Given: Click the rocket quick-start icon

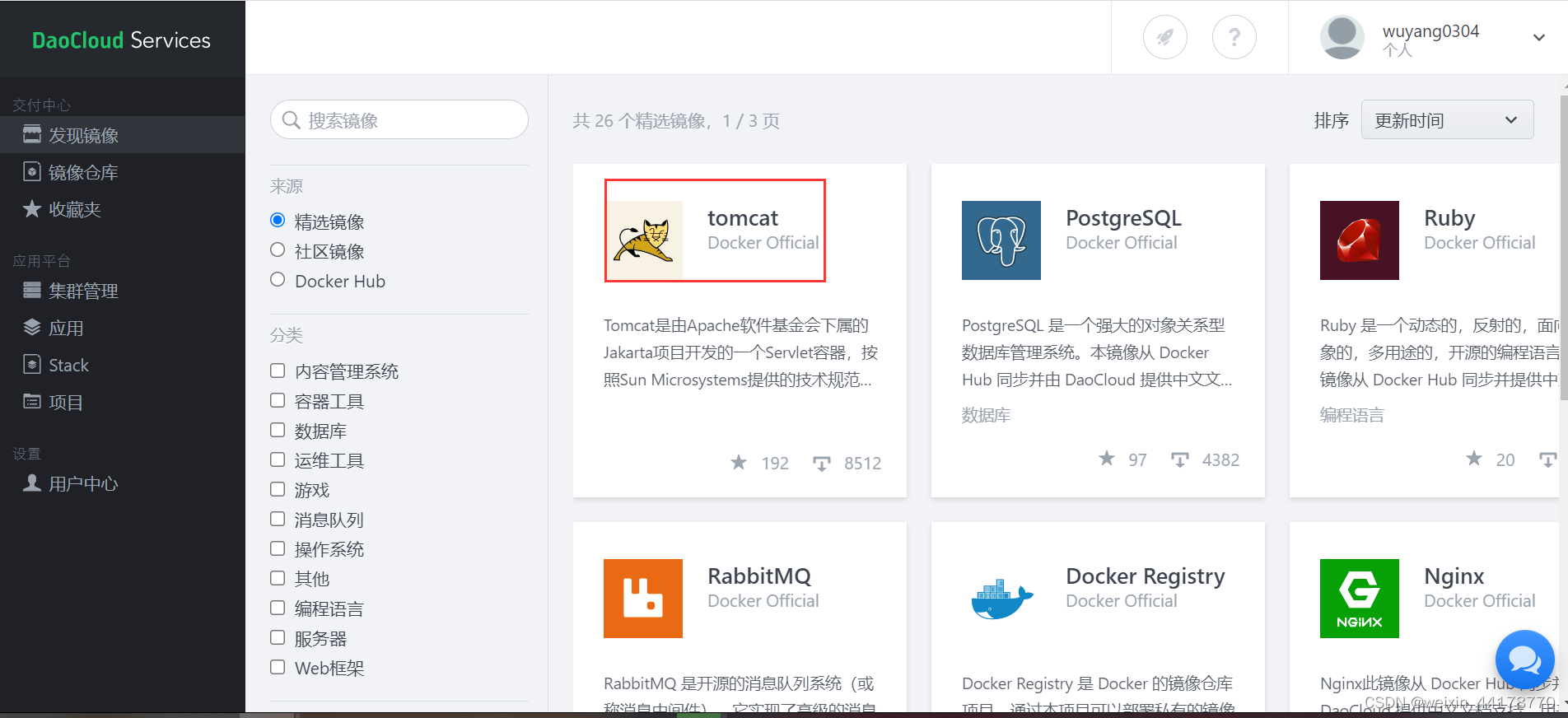Looking at the screenshot, I should [1164, 37].
